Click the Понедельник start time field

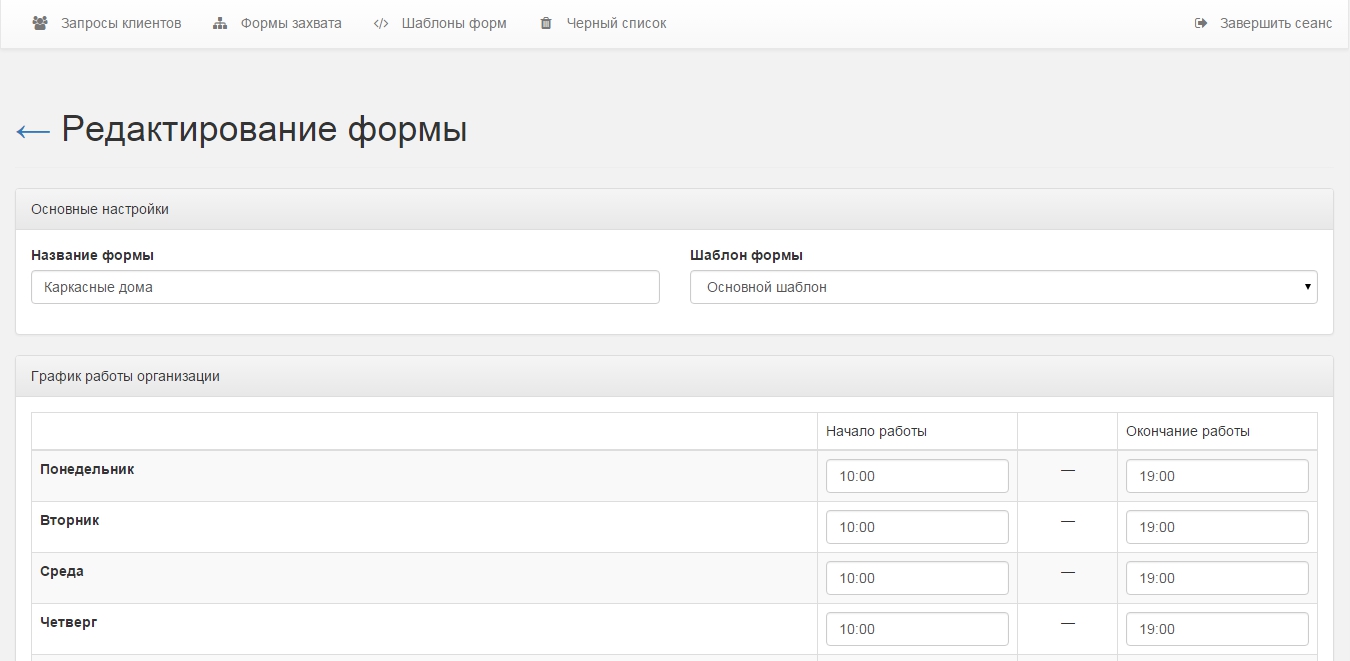pos(917,476)
